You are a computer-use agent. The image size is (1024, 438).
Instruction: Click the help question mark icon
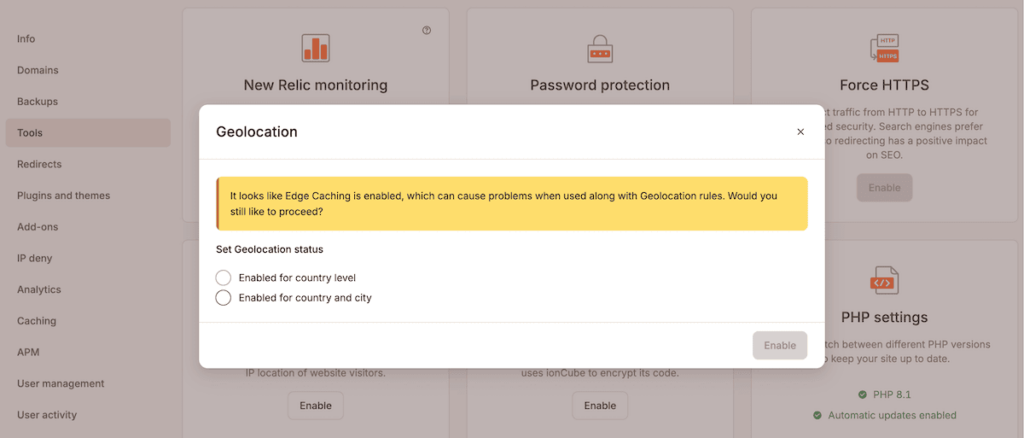pos(427,31)
